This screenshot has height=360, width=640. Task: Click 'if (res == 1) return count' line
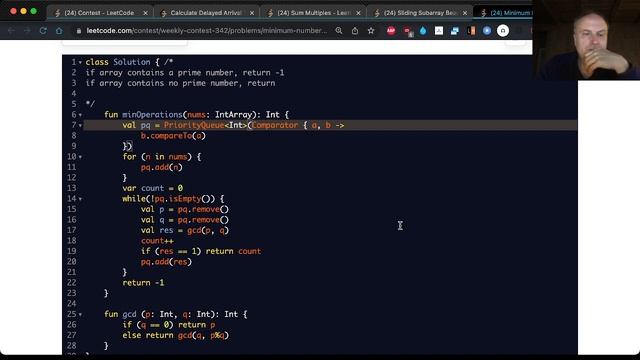coord(201,251)
